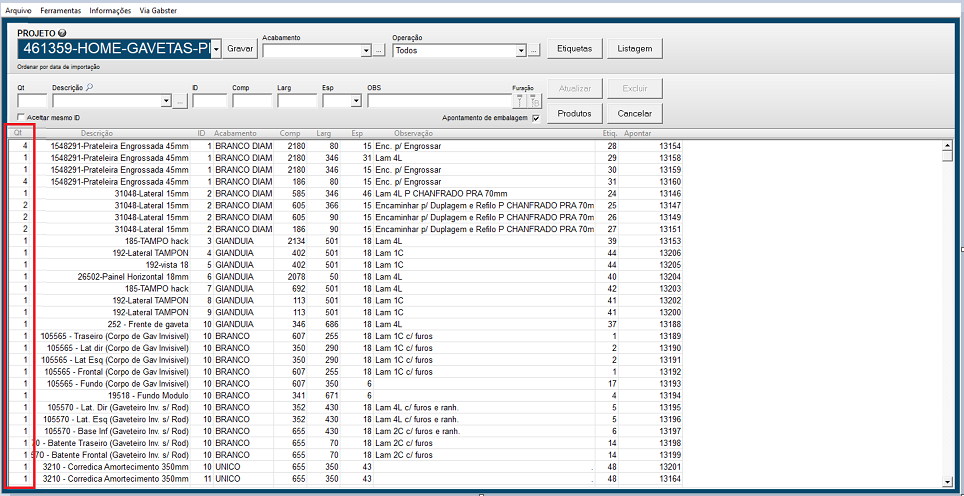This screenshot has height=496, width=964.
Task: Select row 252 - Frente de gaveta
Action: coord(344,324)
